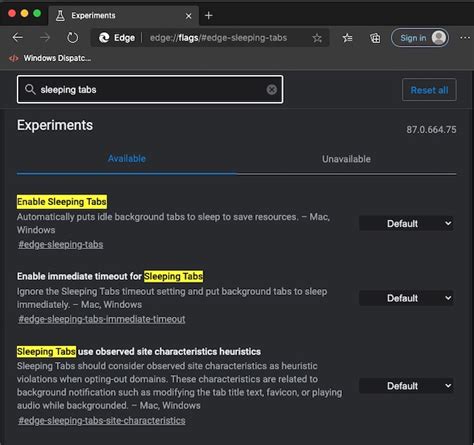
Task: Open #edge-sleeping-tabs-immediate-timeout link
Action: click(102, 319)
